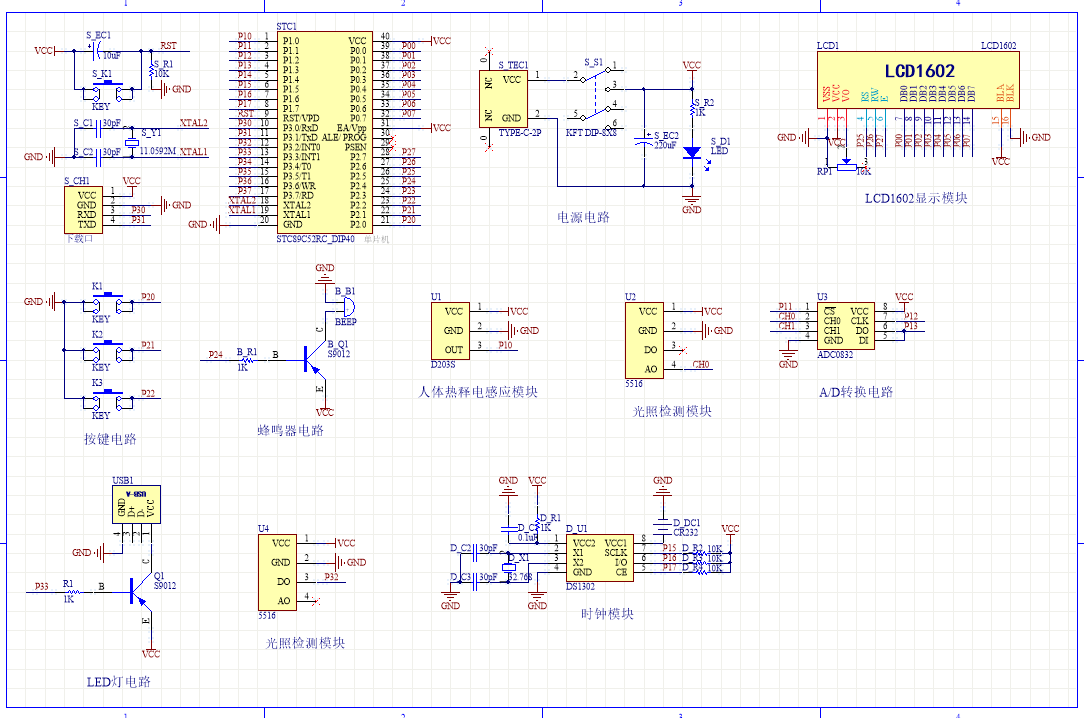The image size is (1084, 718).
Task: Select the U3 ADC0832 converter chip
Action: [846, 326]
